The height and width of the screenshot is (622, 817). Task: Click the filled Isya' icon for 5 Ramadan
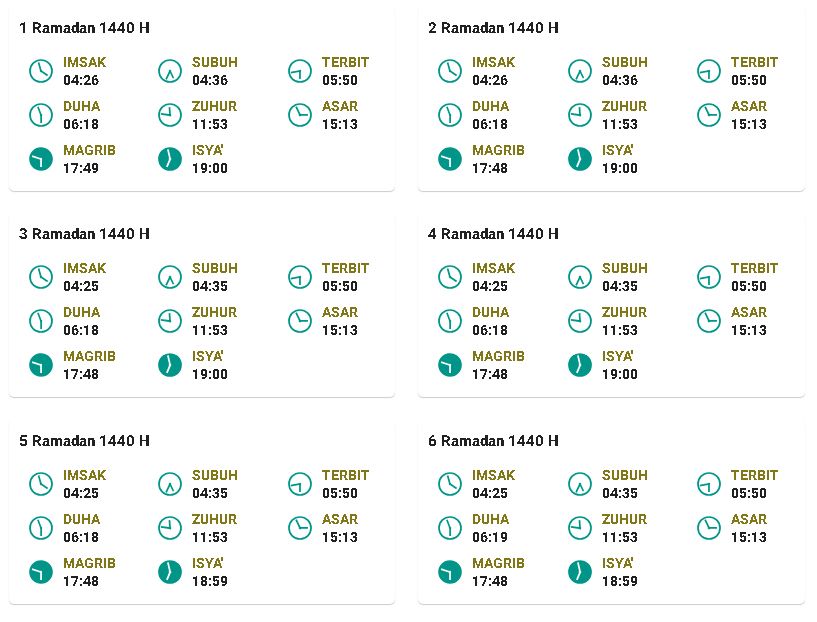coord(170,572)
